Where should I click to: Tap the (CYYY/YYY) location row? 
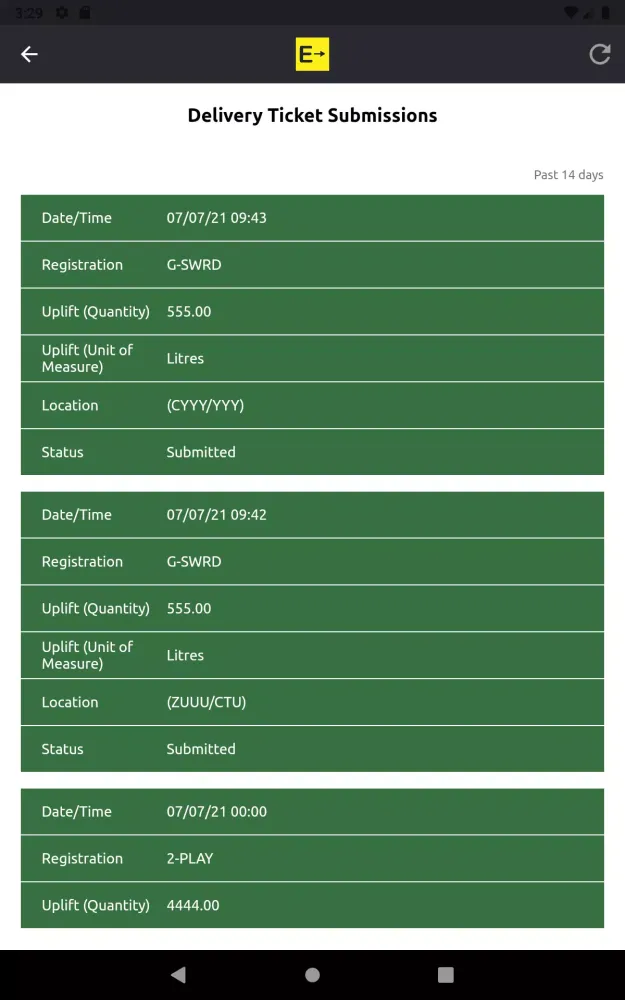pyautogui.click(x=312, y=405)
